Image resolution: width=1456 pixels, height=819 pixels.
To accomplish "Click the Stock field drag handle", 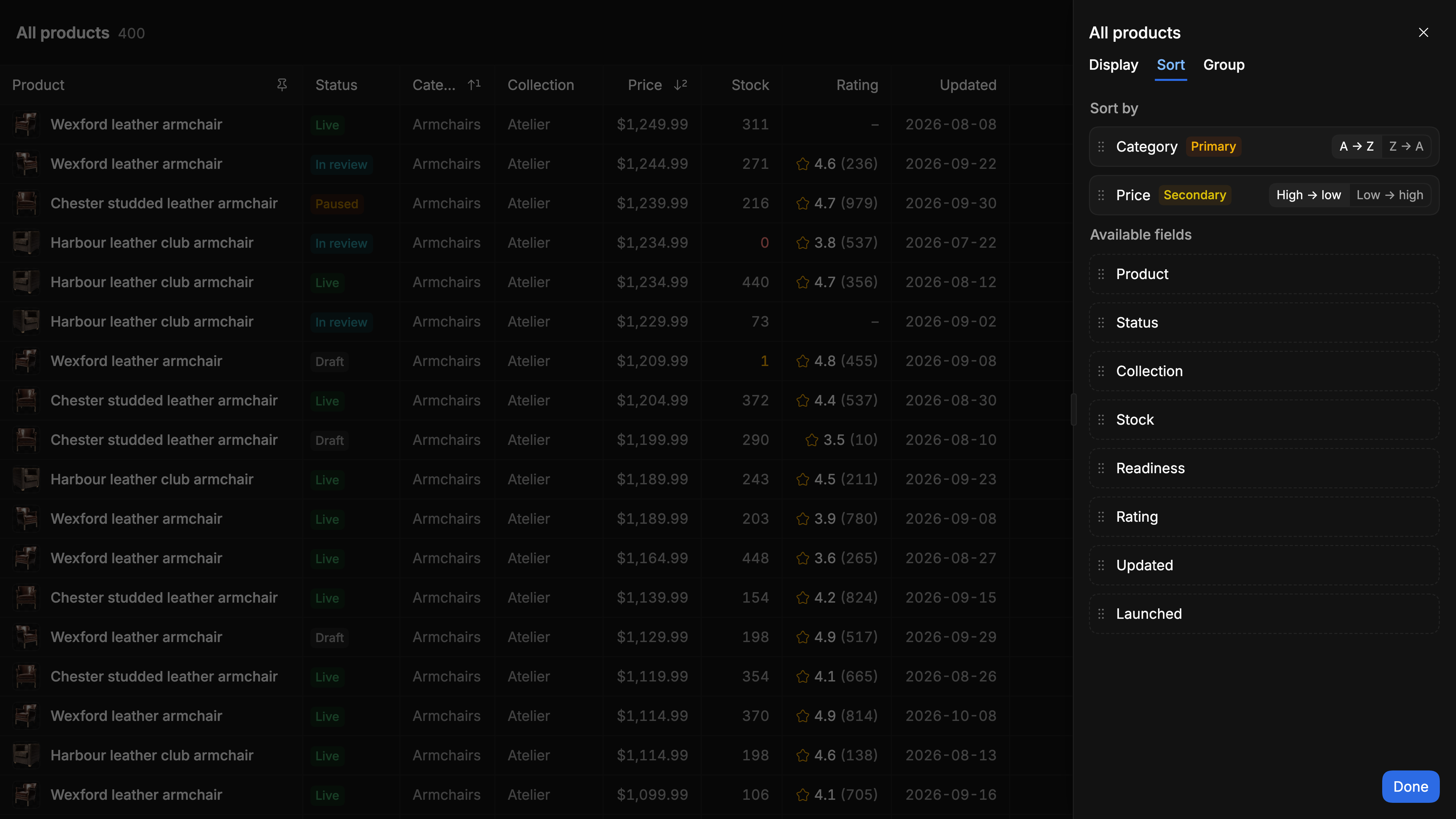I will [x=1101, y=420].
